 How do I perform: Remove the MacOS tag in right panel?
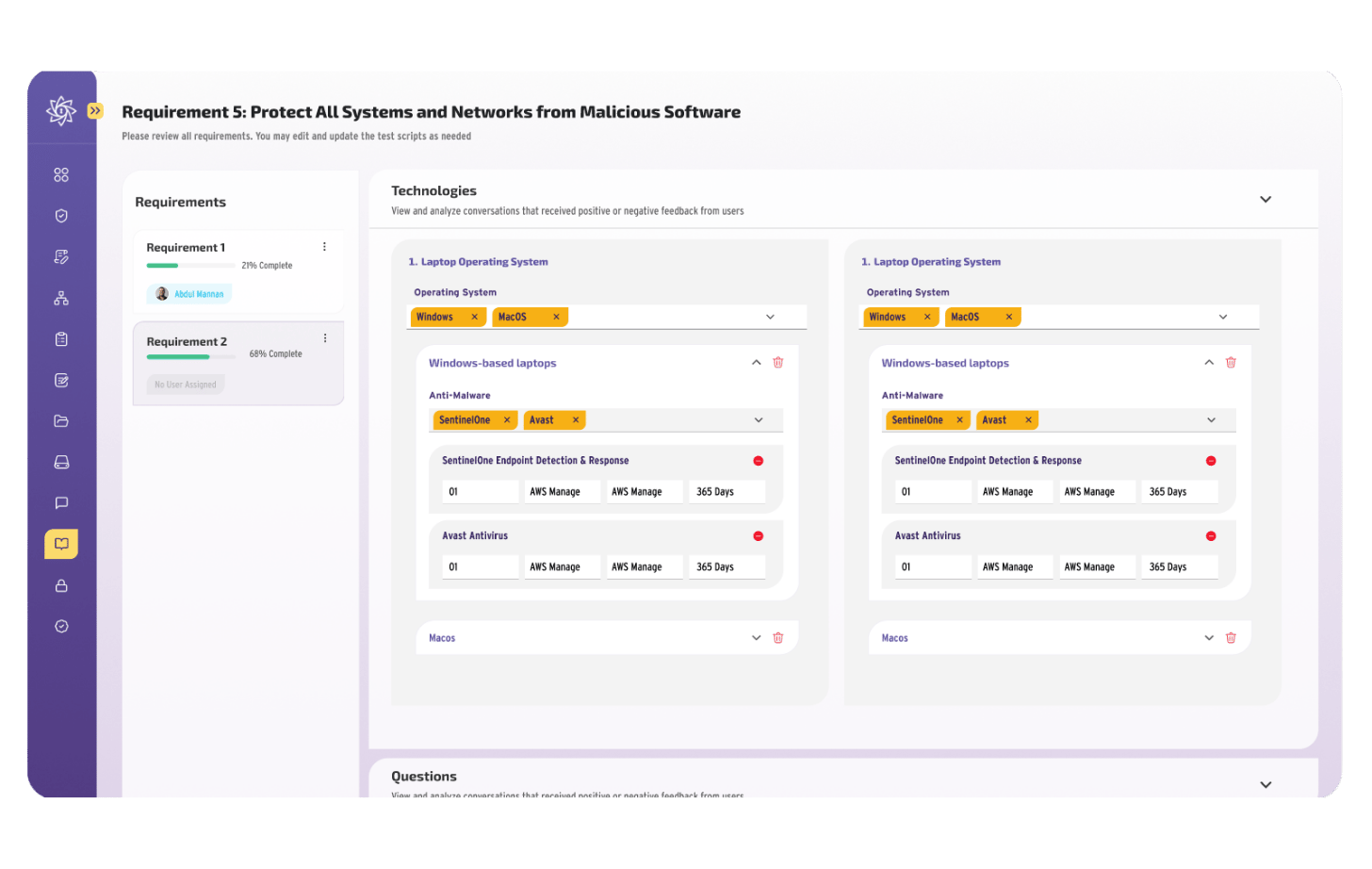pos(1009,318)
